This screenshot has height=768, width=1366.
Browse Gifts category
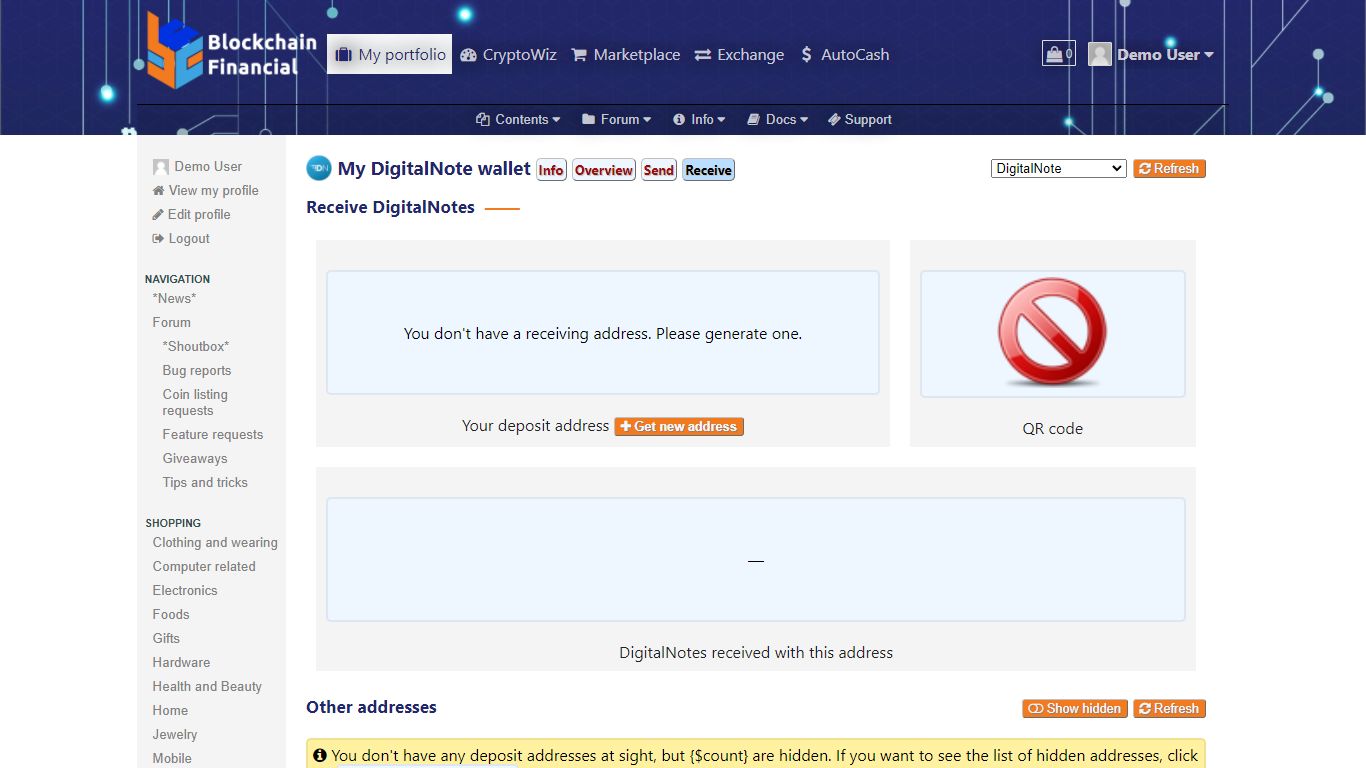pyautogui.click(x=166, y=638)
